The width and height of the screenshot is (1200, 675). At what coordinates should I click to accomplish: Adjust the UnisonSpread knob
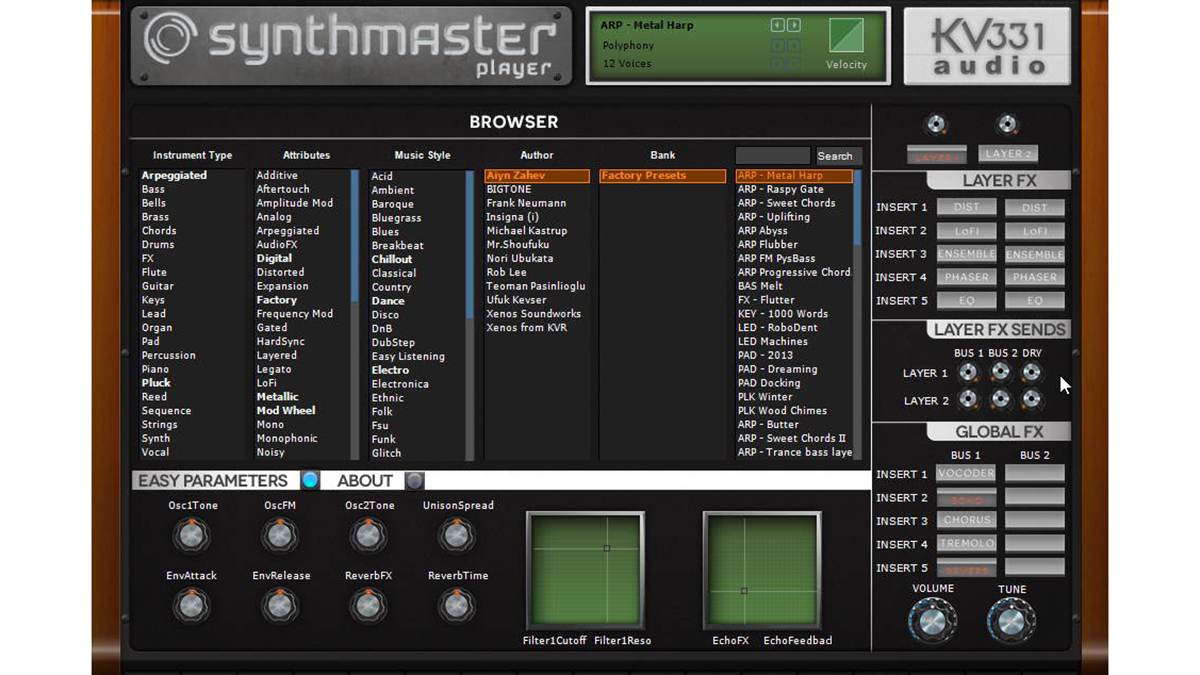coord(457,536)
